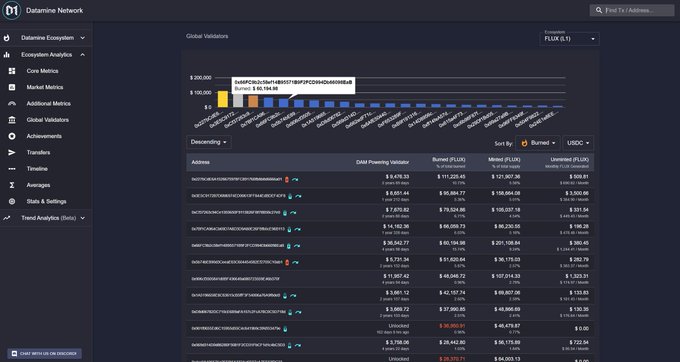Click the lock icon in the $ 7,670.82 row
The image size is (680, 362).
pyautogui.click(x=285, y=213)
